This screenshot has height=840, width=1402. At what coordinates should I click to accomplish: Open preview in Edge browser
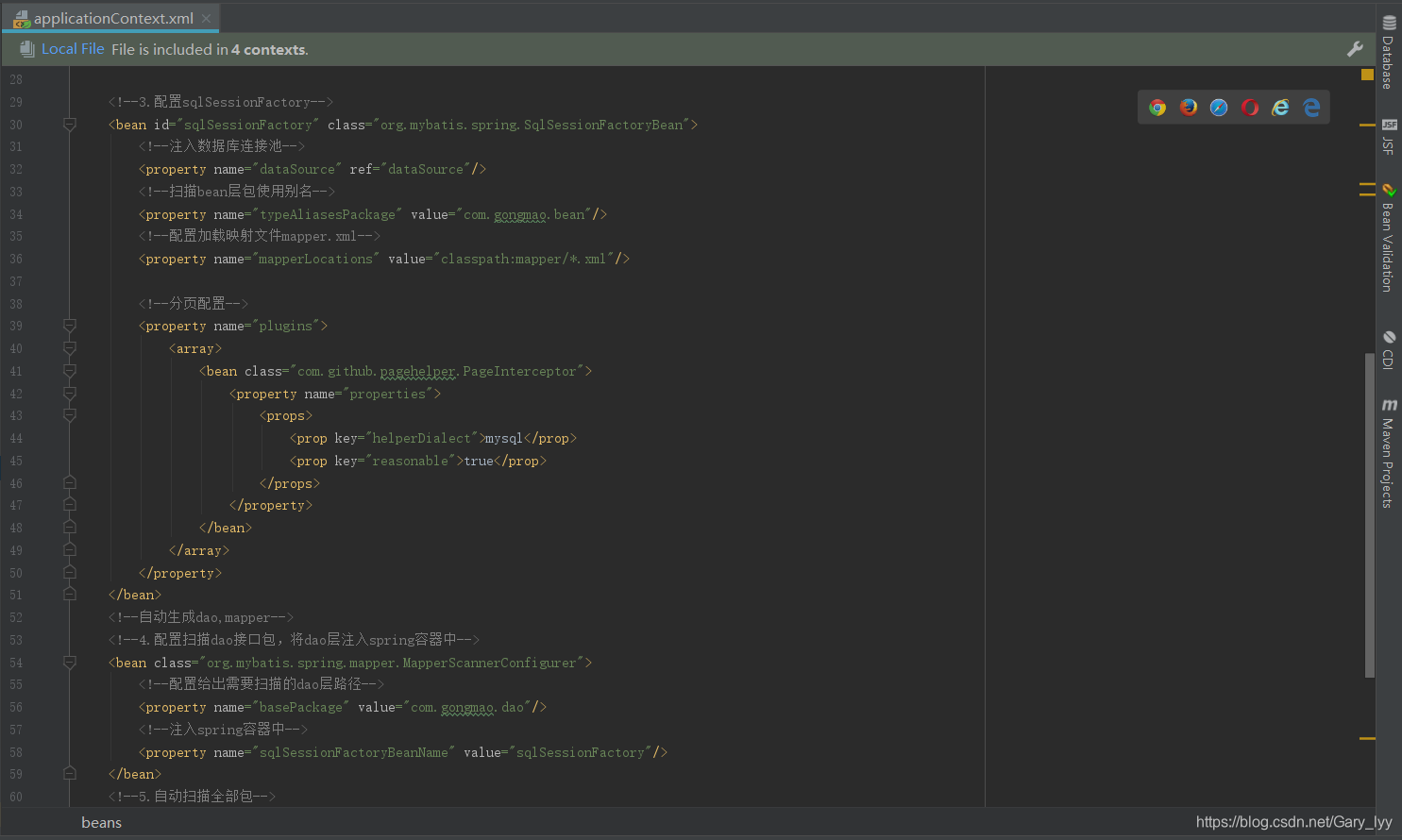tap(1311, 108)
